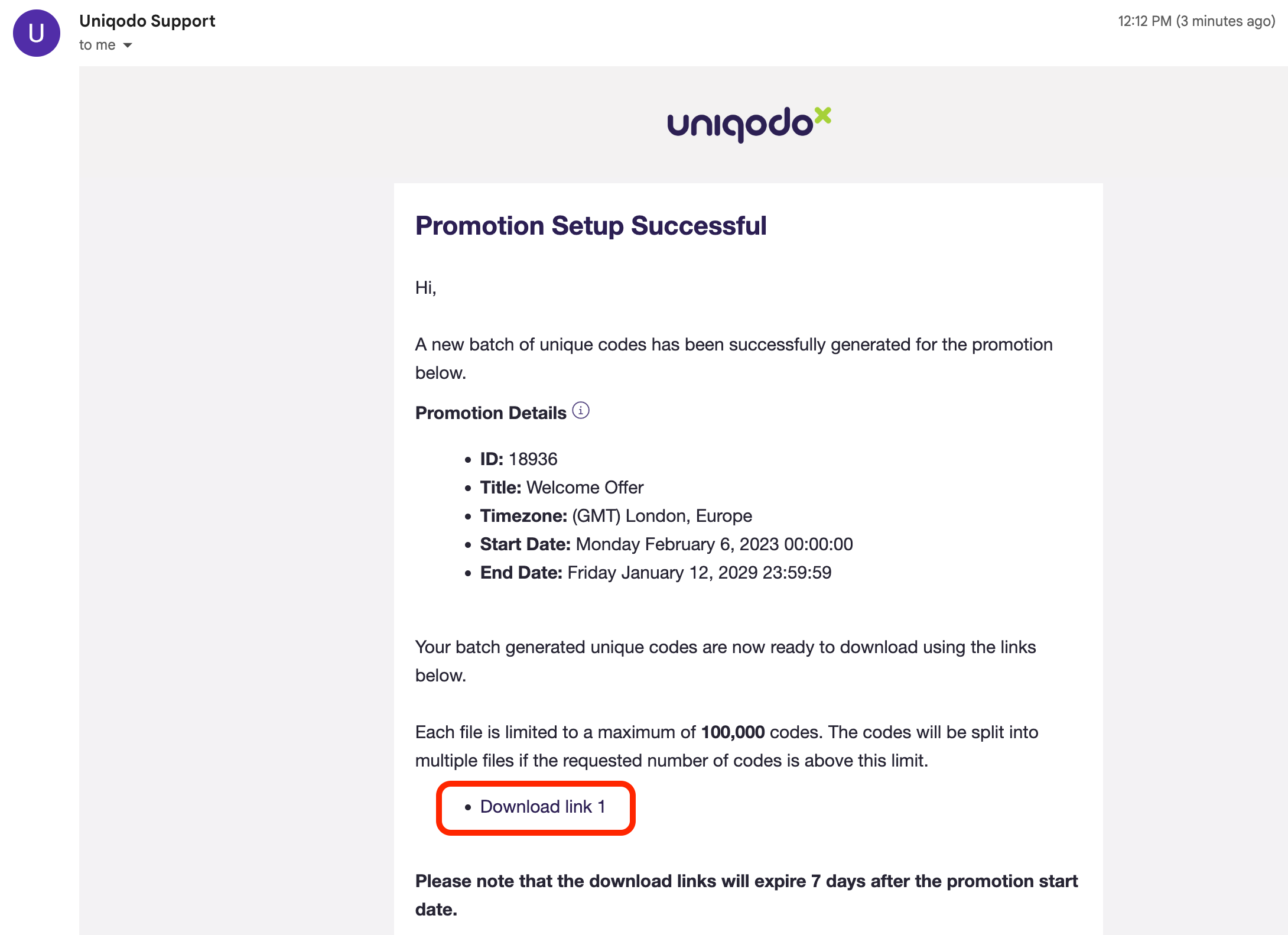Expand recipient details arrow next to "to me"

tap(128, 46)
